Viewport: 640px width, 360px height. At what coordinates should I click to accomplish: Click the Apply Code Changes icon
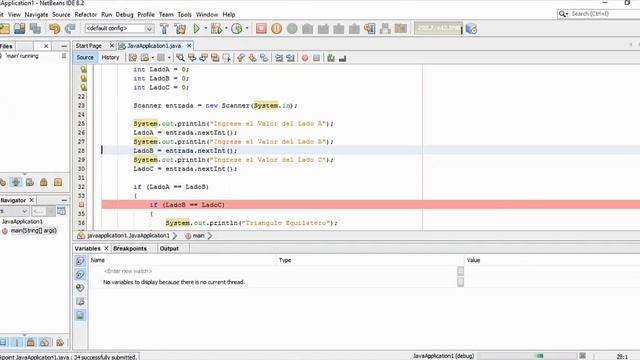tap(370, 29)
